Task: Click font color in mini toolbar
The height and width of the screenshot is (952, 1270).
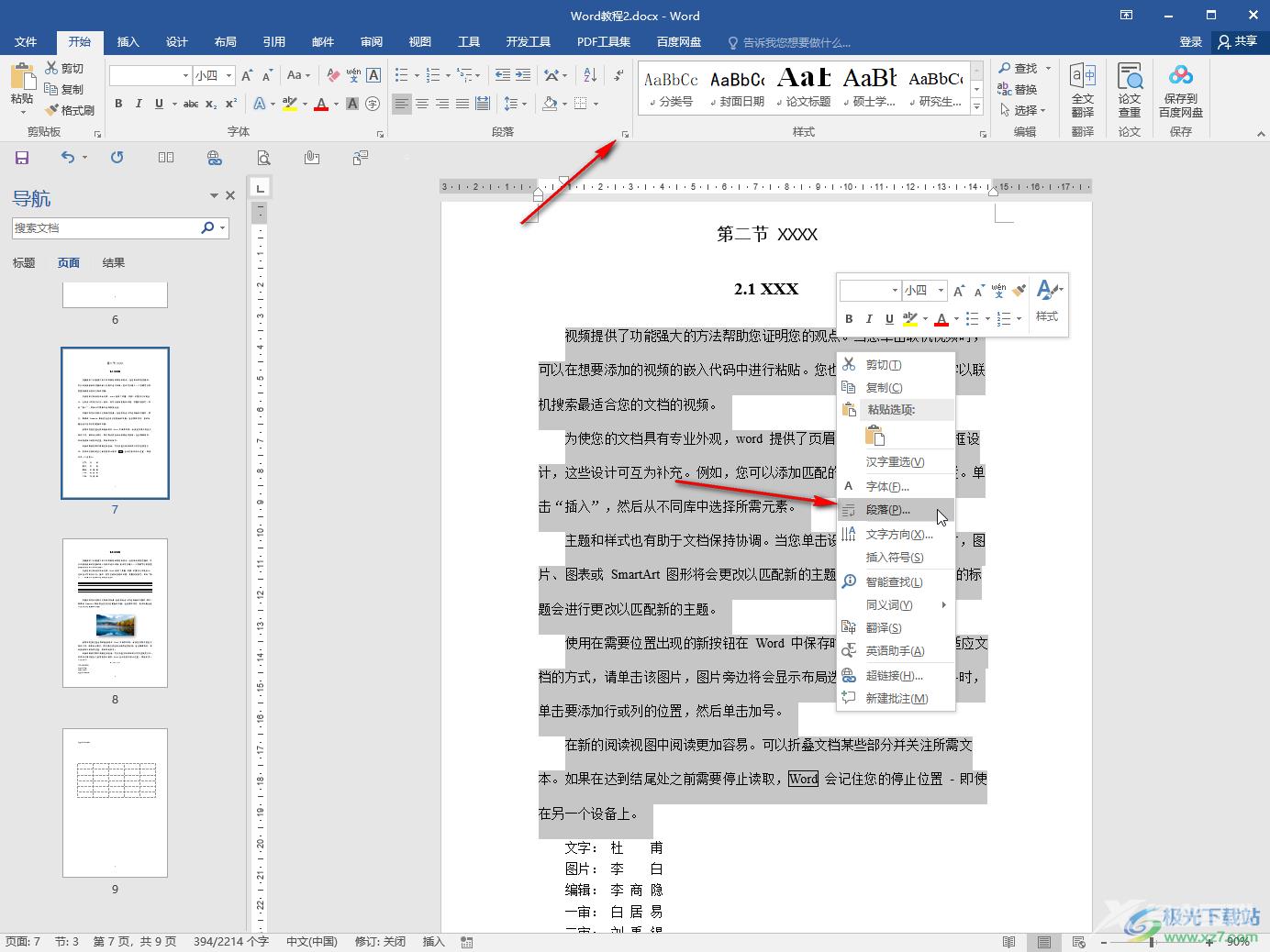Action: pos(941,319)
